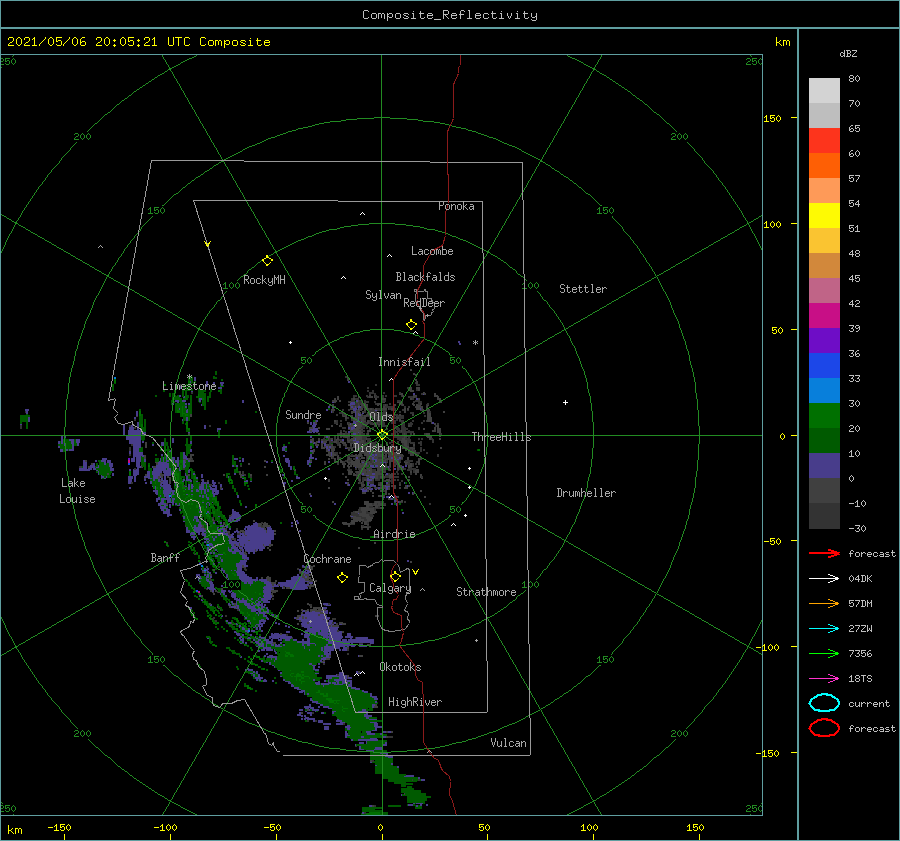Click the 2021/05/06 20:05:21 UTC timestamp

pos(98,42)
